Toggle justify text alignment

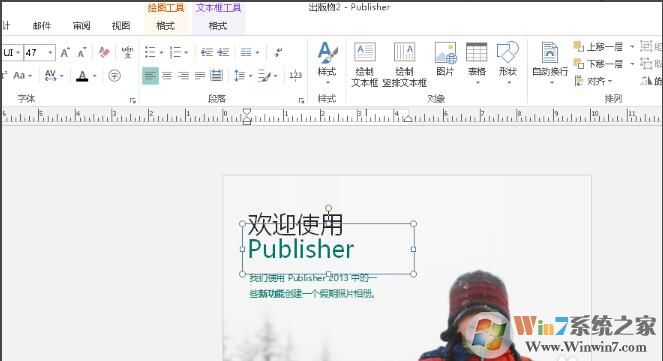[200, 76]
